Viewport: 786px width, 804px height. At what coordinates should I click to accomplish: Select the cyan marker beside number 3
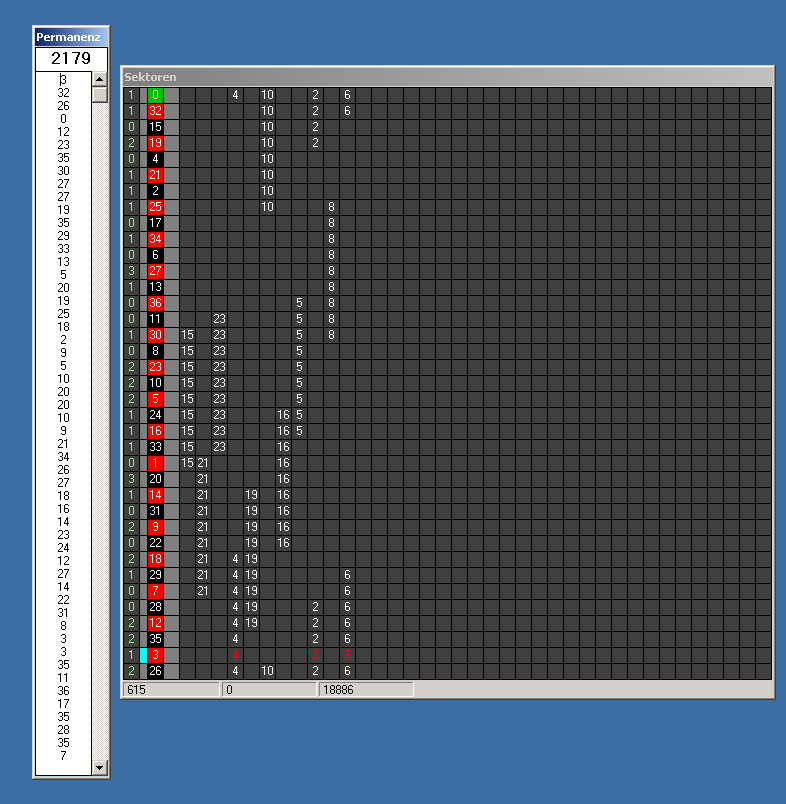(x=144, y=655)
